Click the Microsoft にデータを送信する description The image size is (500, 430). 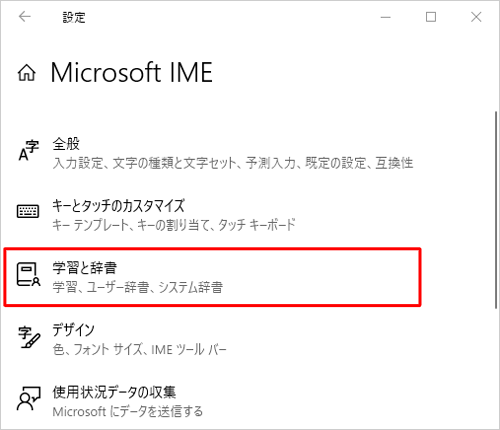[x=128, y=412]
